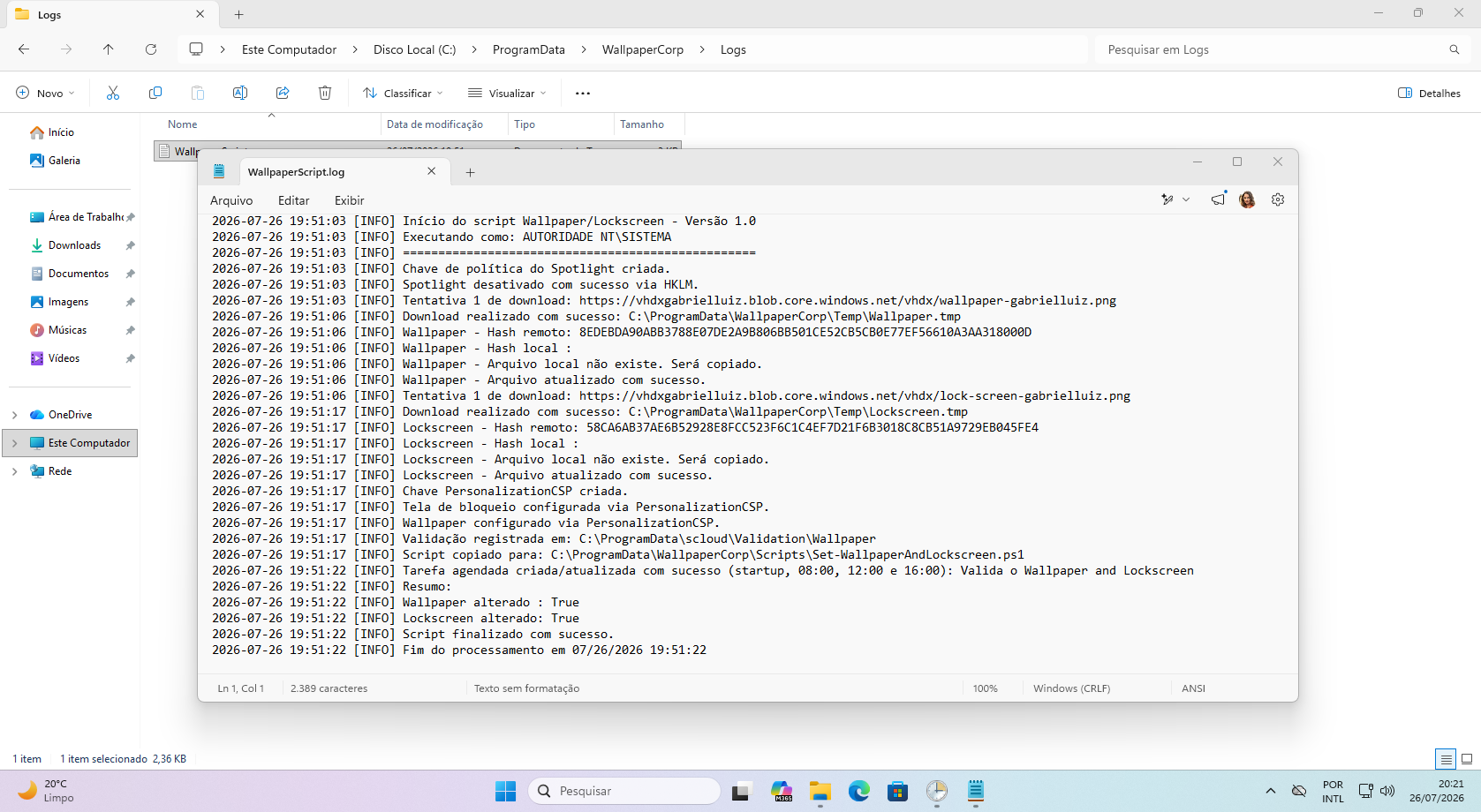1481x812 pixels.
Task: Toggle the Detalhes pane in Explorer
Action: pyautogui.click(x=1429, y=93)
